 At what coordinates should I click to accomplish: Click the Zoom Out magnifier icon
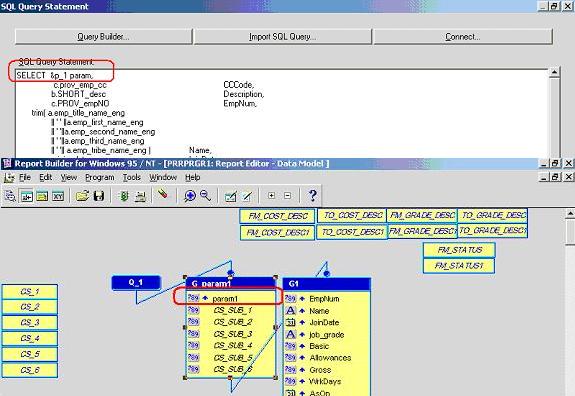[205, 196]
